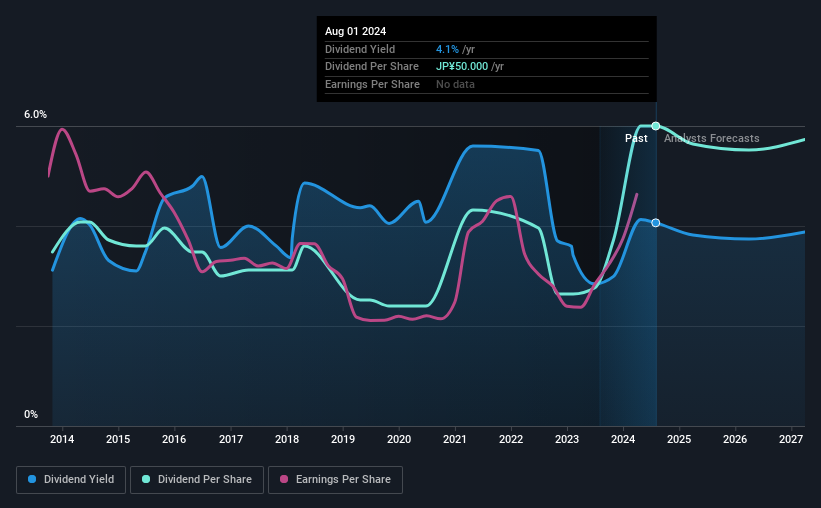Click the Past label in the chart
Screen dimensions: 821x508
pyautogui.click(x=636, y=138)
